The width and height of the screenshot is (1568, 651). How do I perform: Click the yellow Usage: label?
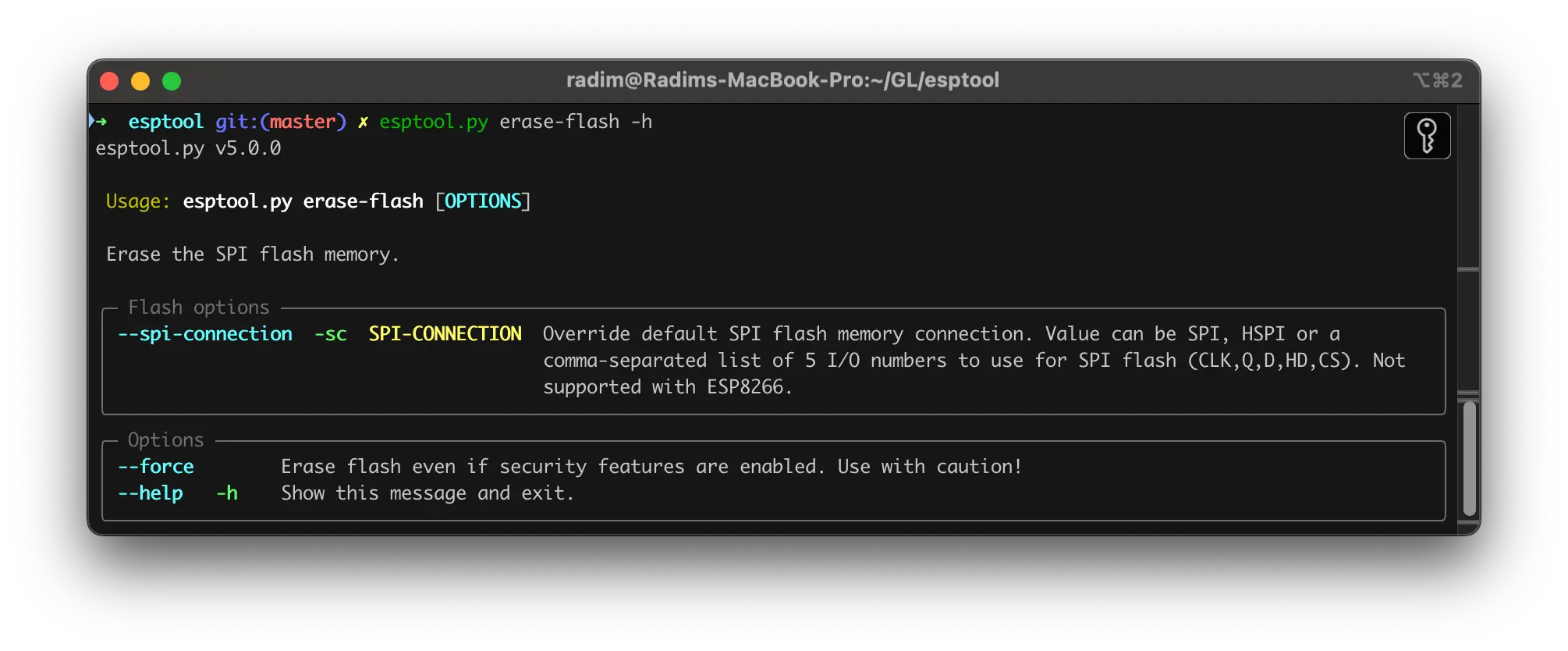coord(137,201)
